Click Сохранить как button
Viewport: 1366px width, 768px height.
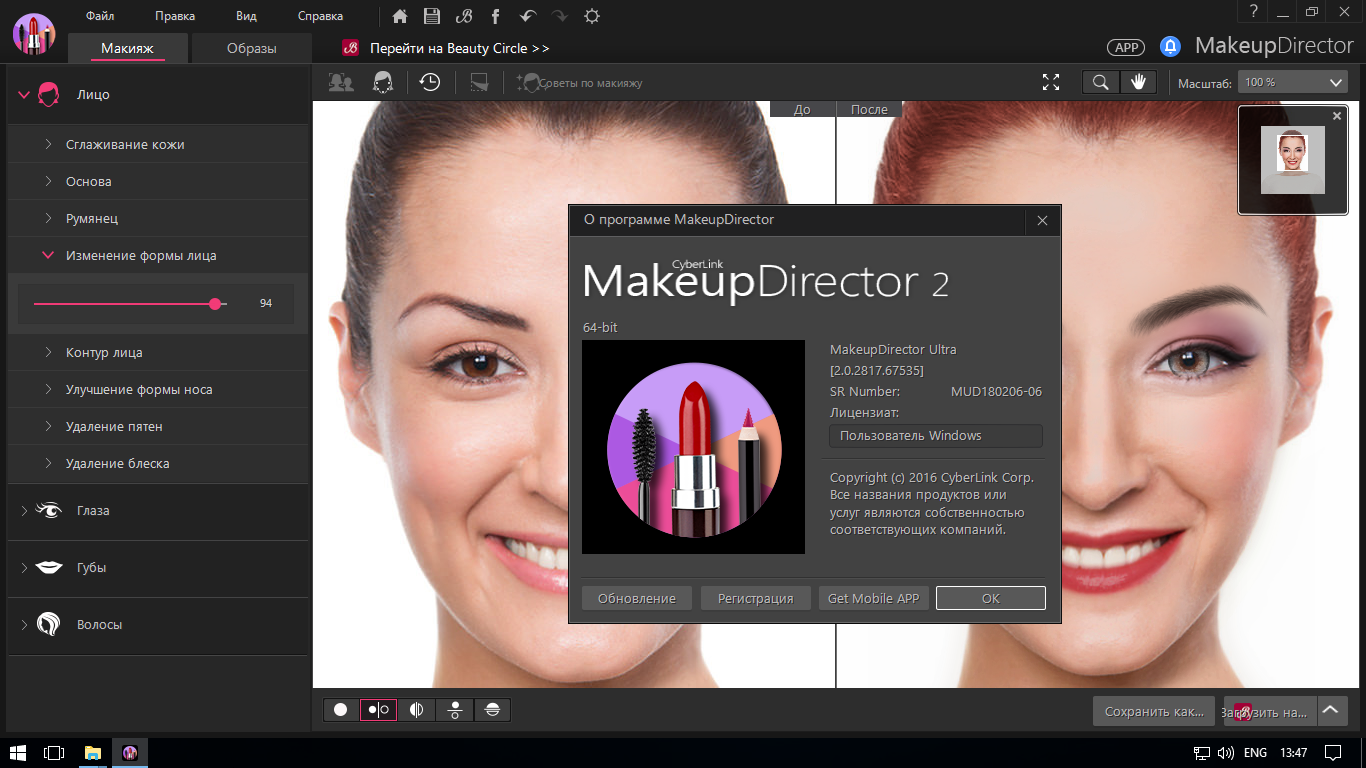[1154, 712]
